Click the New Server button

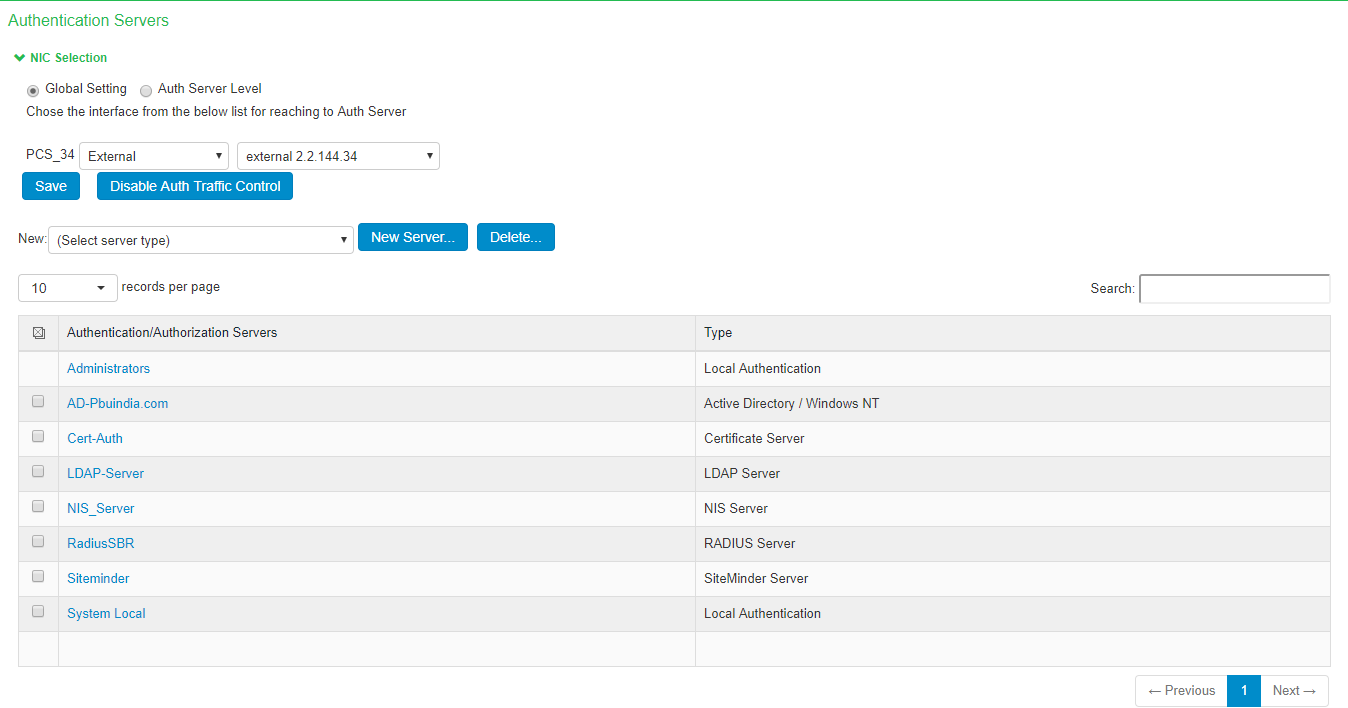[x=412, y=236]
